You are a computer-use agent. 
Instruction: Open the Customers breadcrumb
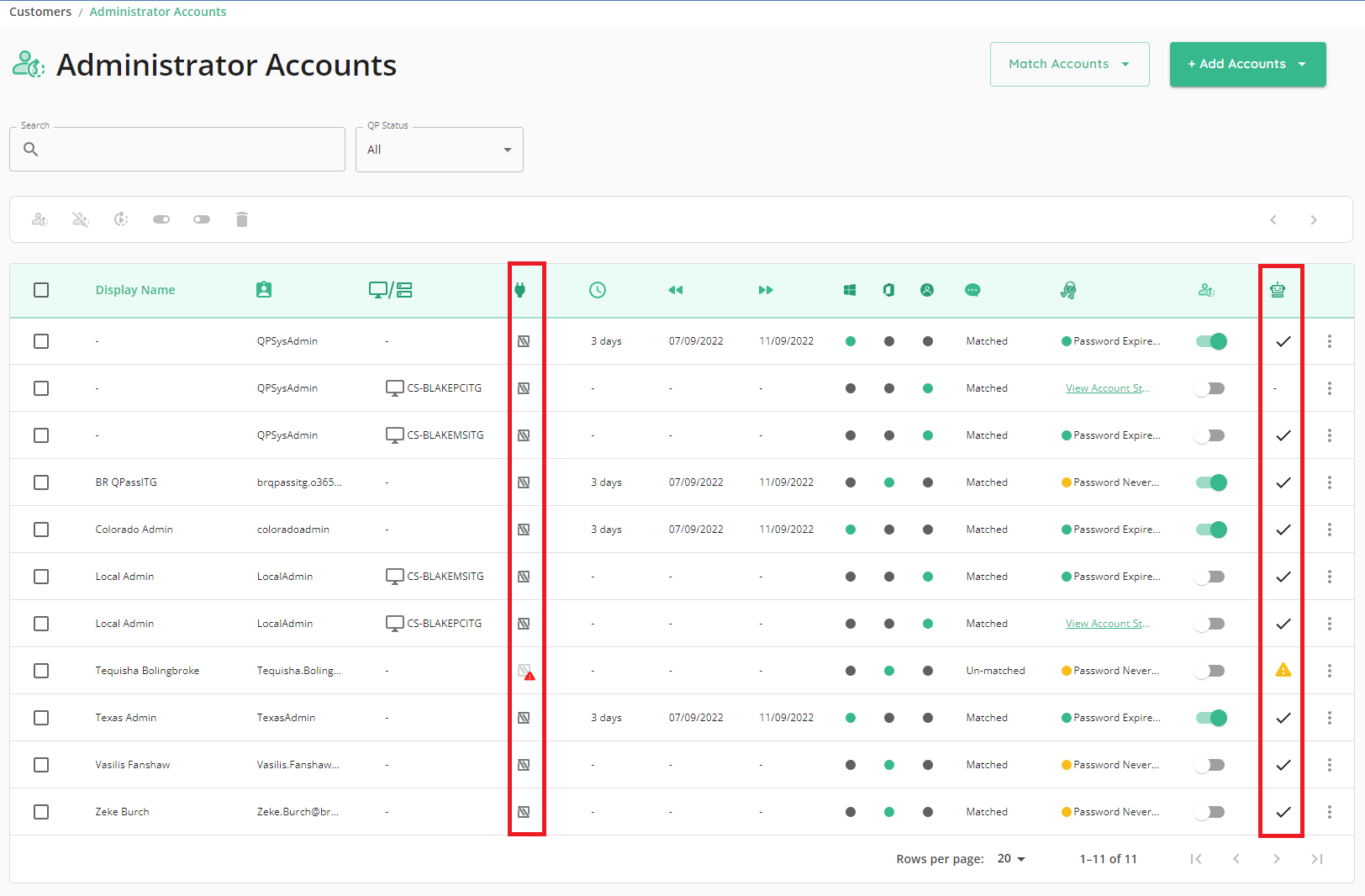tap(40, 12)
